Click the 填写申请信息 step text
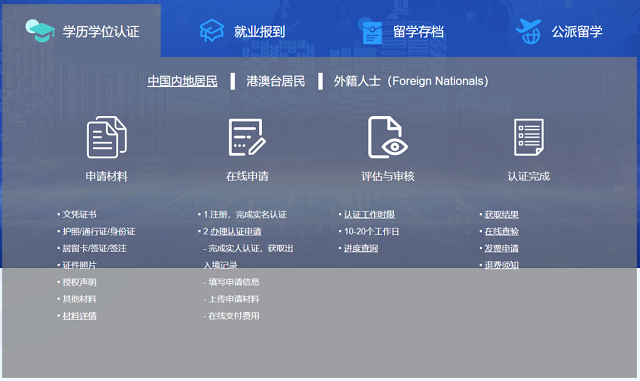 (233, 282)
